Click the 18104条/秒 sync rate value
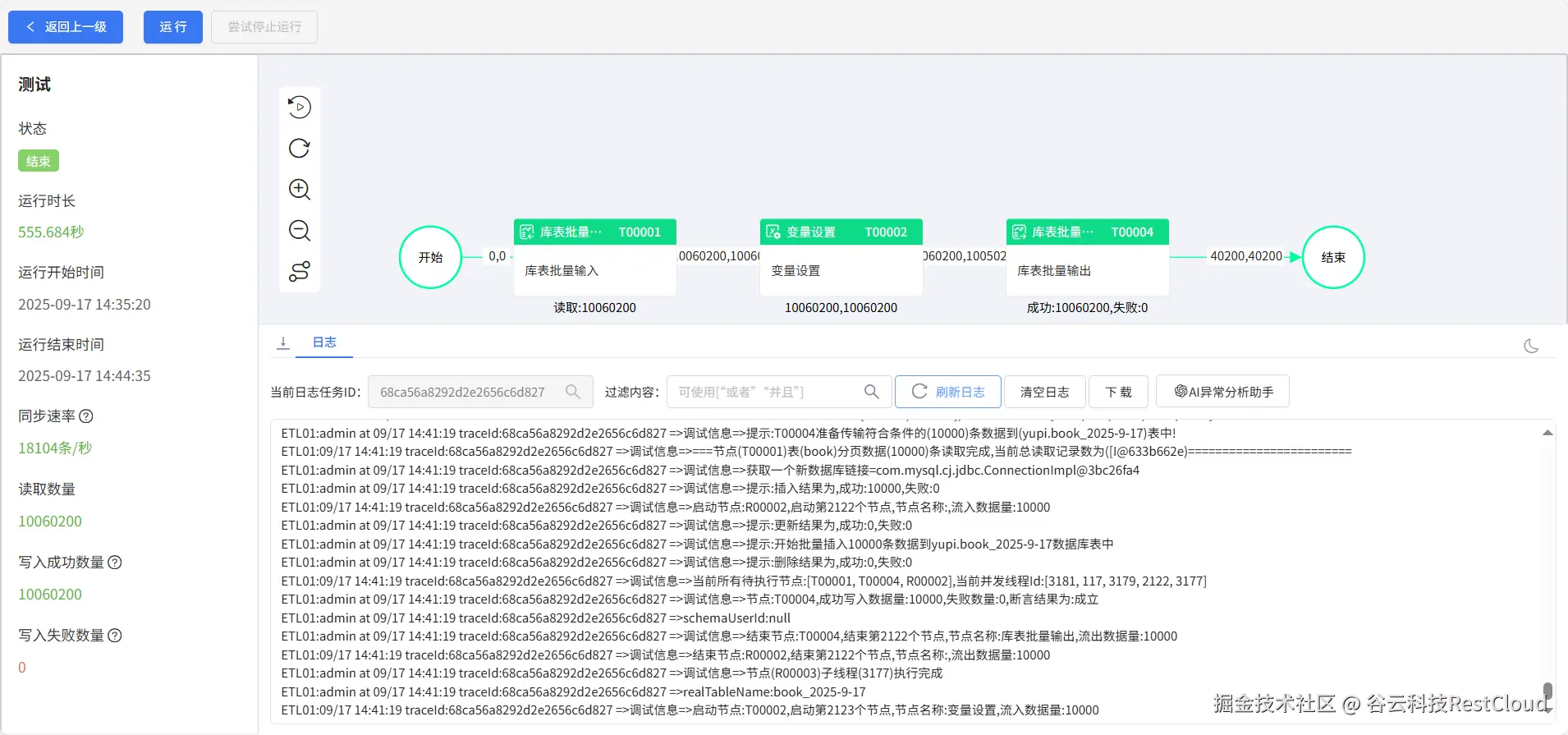The width and height of the screenshot is (1568, 735). tap(55, 448)
